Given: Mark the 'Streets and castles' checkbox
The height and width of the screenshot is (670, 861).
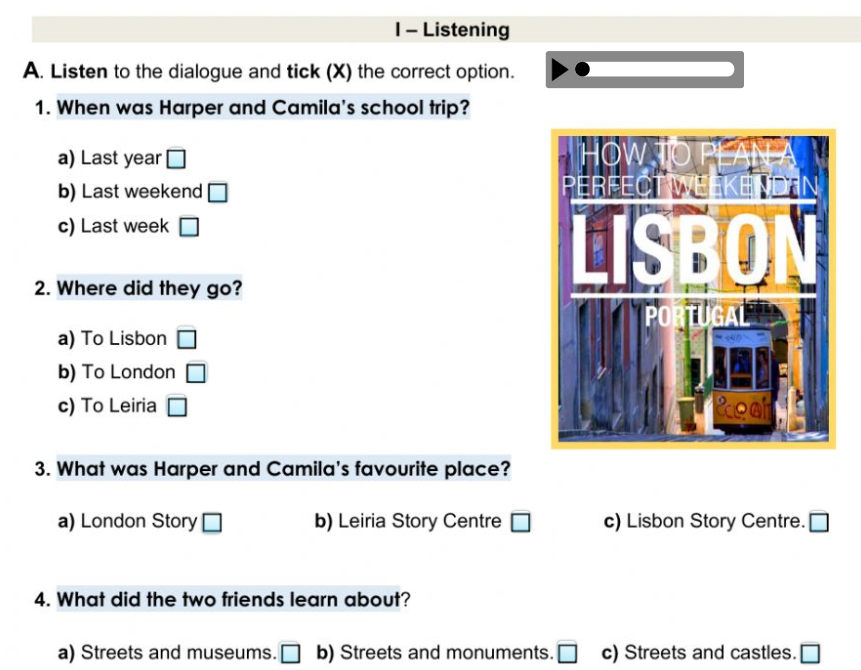Looking at the screenshot, I should [810, 654].
